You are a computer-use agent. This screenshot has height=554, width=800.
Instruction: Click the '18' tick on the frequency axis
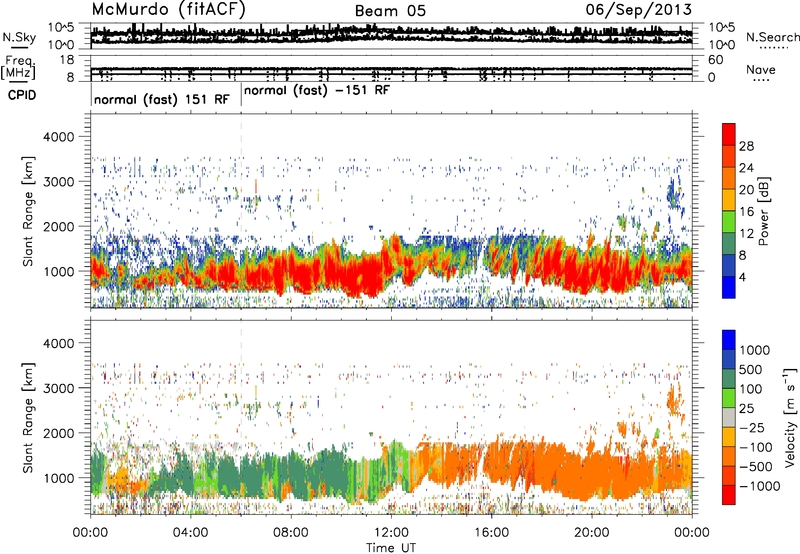[66, 60]
